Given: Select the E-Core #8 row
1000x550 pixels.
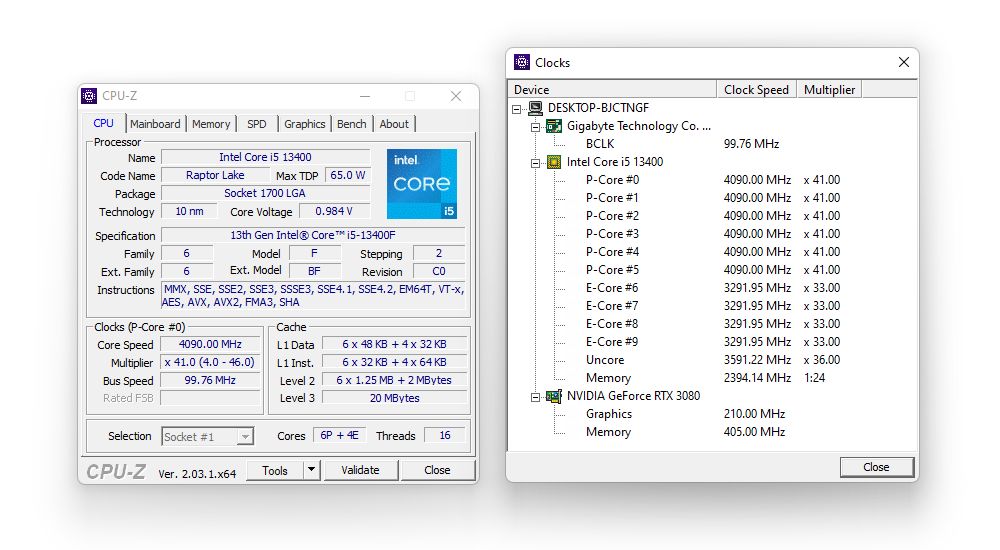Looking at the screenshot, I should coord(713,324).
